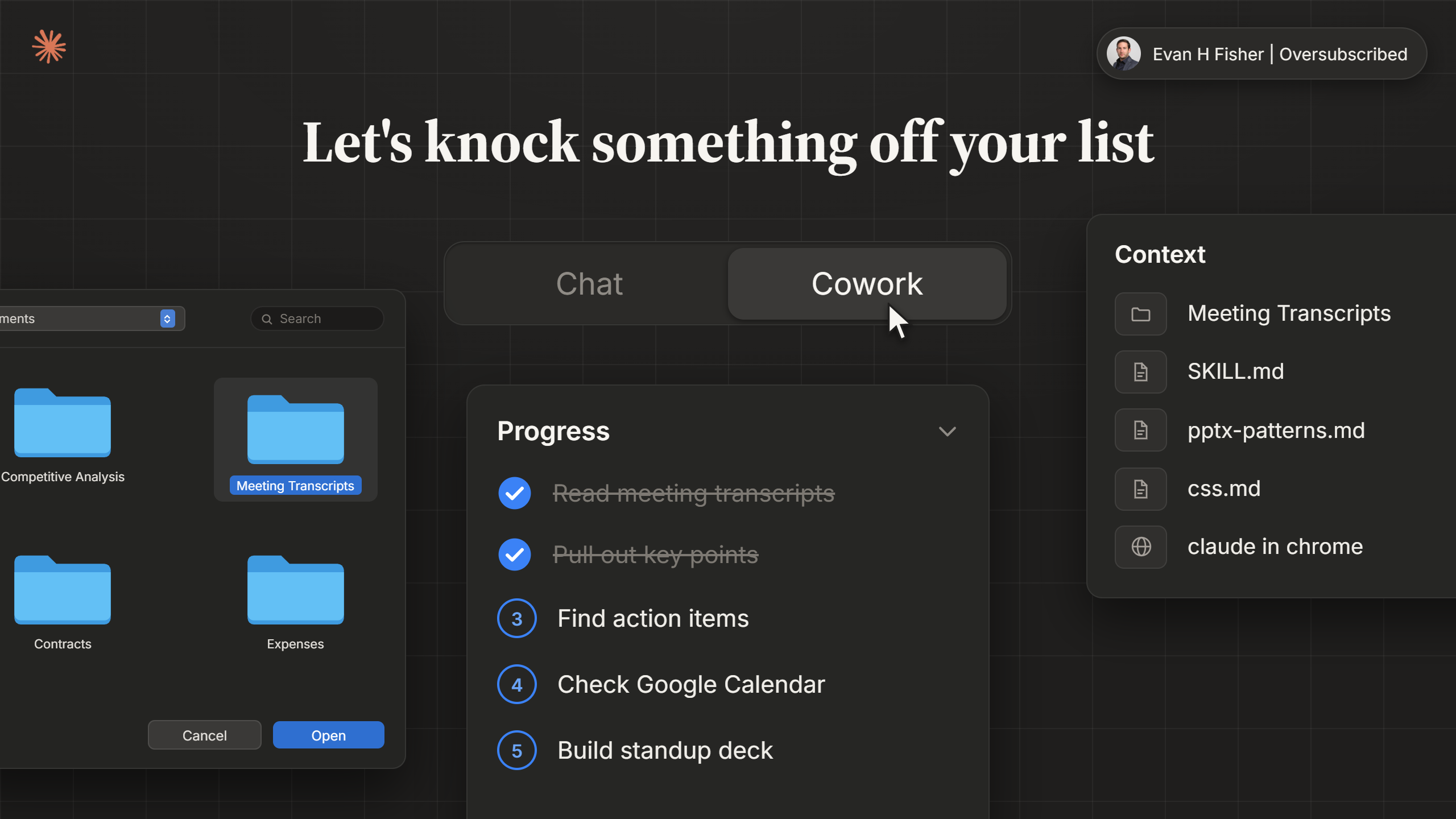Select the Cowork tab
This screenshot has height=819, width=1456.
click(867, 284)
